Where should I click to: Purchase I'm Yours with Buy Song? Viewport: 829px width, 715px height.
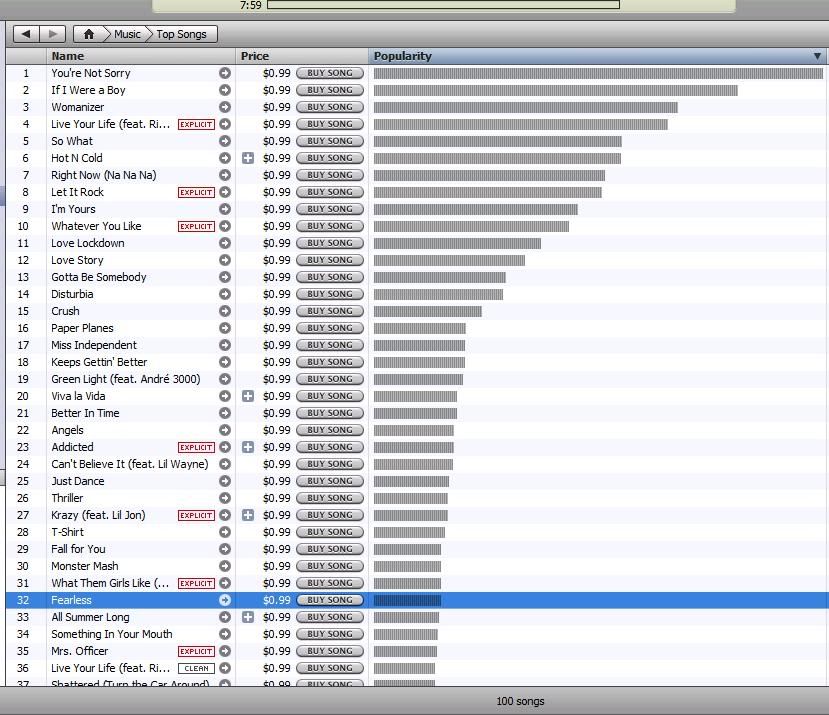[330, 209]
